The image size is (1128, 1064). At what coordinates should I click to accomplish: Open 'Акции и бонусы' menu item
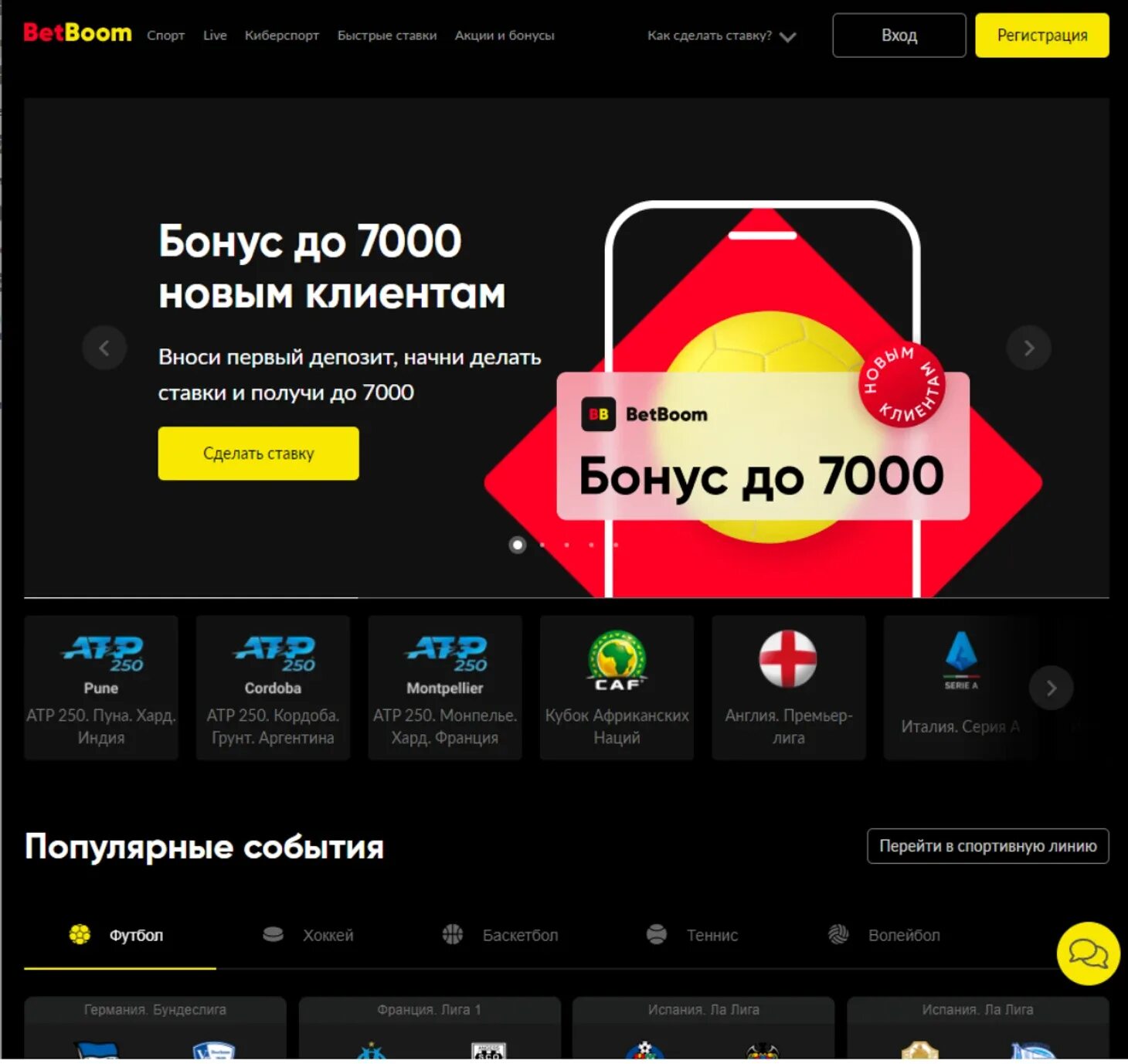pyautogui.click(x=505, y=36)
